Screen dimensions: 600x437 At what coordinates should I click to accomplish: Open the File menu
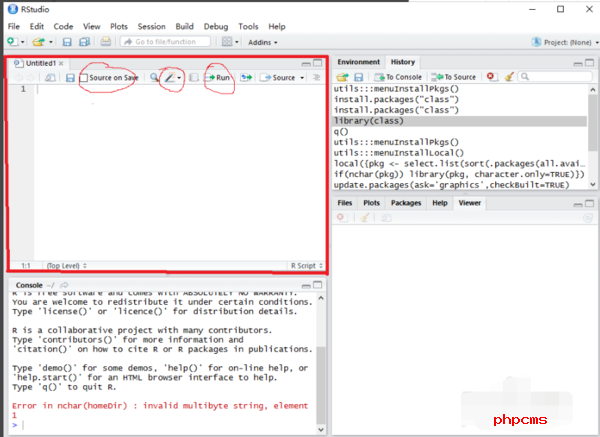[14, 26]
